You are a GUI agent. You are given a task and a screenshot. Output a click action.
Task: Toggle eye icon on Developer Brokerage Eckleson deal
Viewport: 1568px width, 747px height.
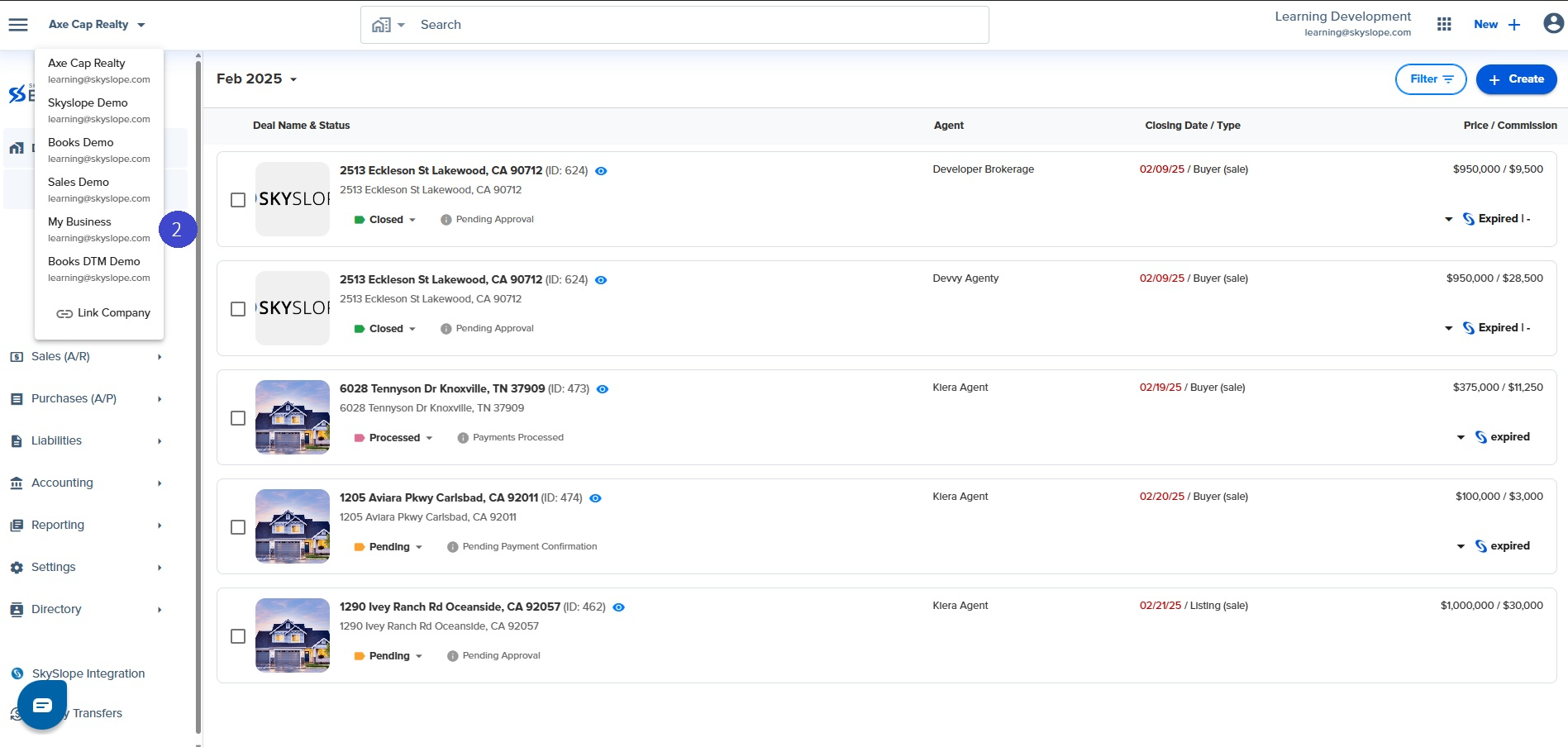(601, 171)
